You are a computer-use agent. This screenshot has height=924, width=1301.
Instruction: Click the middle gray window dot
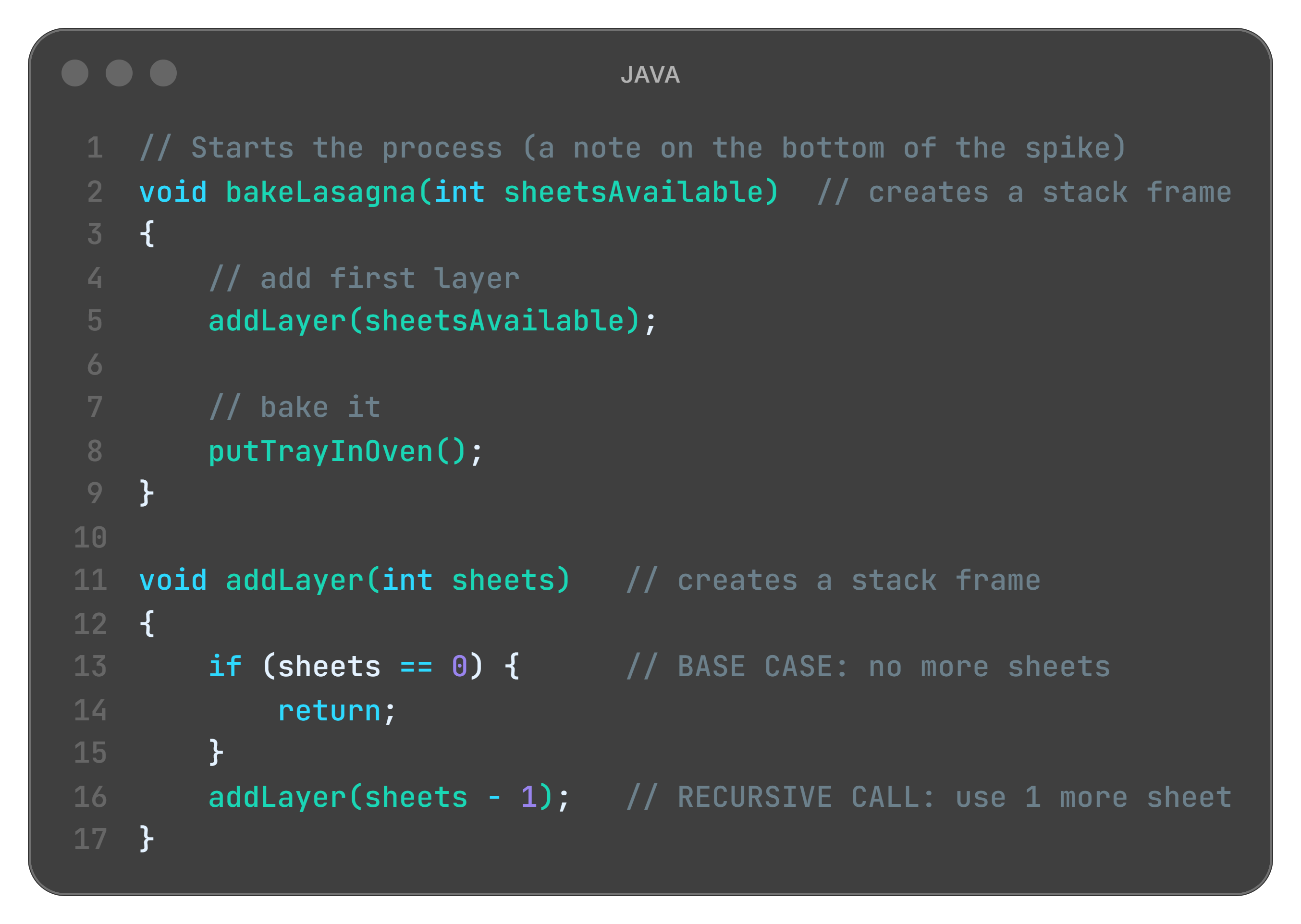pyautogui.click(x=119, y=73)
